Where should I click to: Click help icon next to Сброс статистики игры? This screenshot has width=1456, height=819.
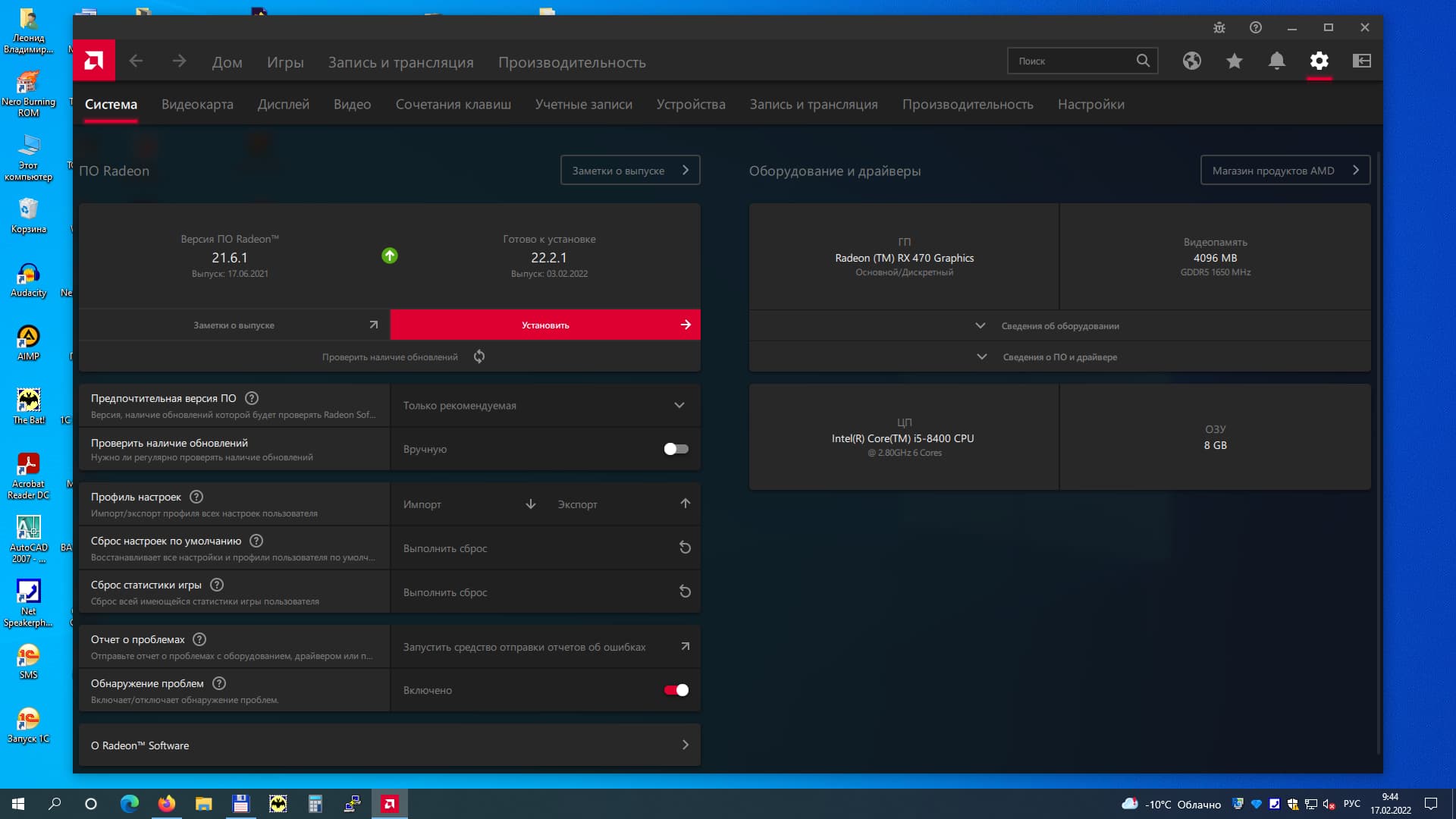(217, 585)
